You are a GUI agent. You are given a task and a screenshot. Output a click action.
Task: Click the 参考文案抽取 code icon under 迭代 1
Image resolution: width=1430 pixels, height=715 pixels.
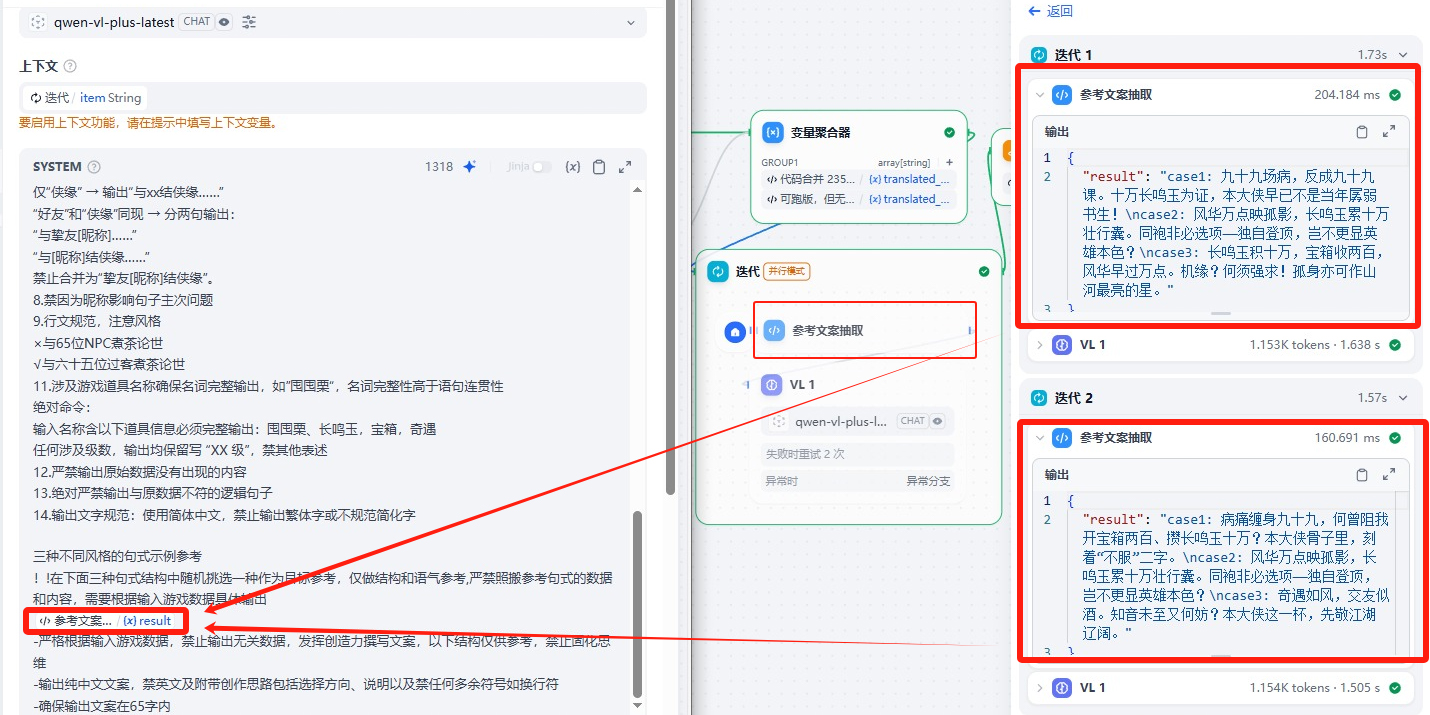click(1062, 95)
